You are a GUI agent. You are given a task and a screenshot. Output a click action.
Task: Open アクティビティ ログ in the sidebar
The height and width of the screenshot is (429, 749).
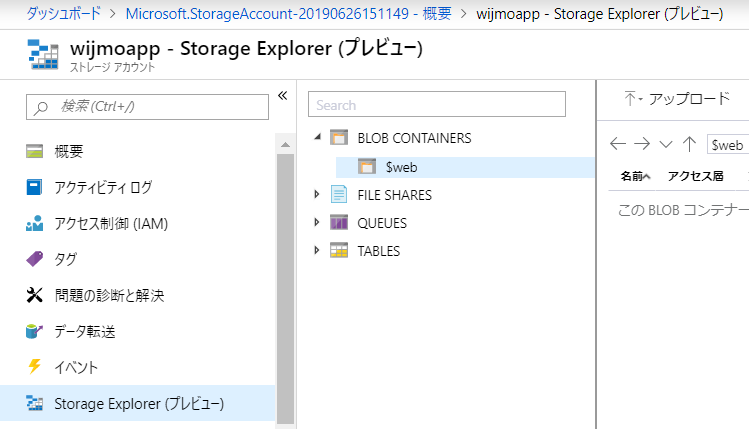point(103,187)
